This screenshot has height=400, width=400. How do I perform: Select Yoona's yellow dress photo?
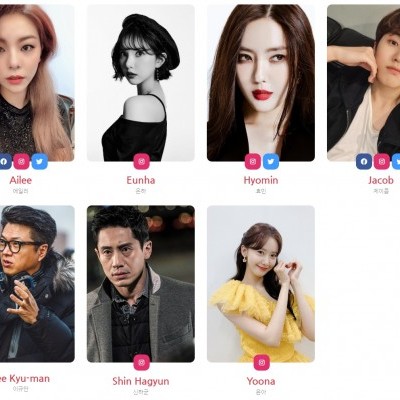tap(261, 284)
